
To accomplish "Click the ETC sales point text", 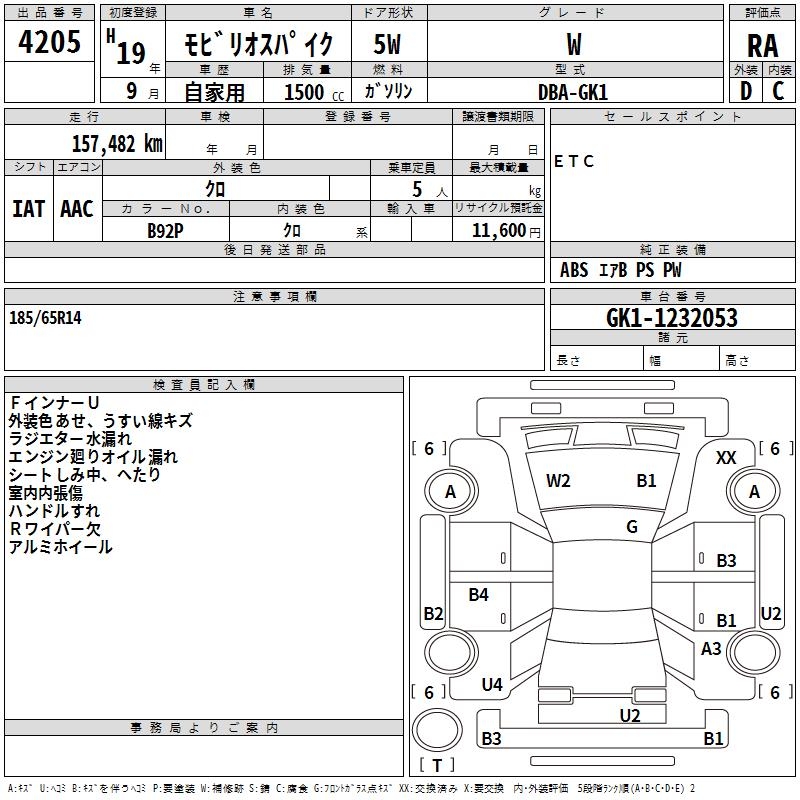I will (x=574, y=161).
